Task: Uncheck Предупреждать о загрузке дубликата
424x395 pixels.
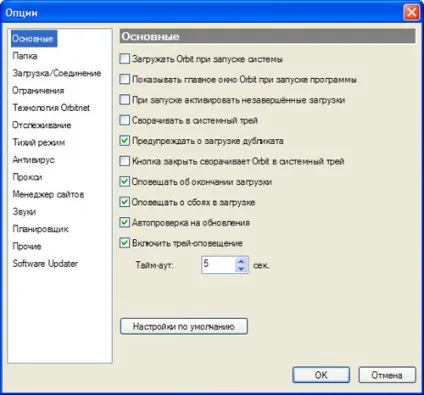Action: [x=125, y=141]
